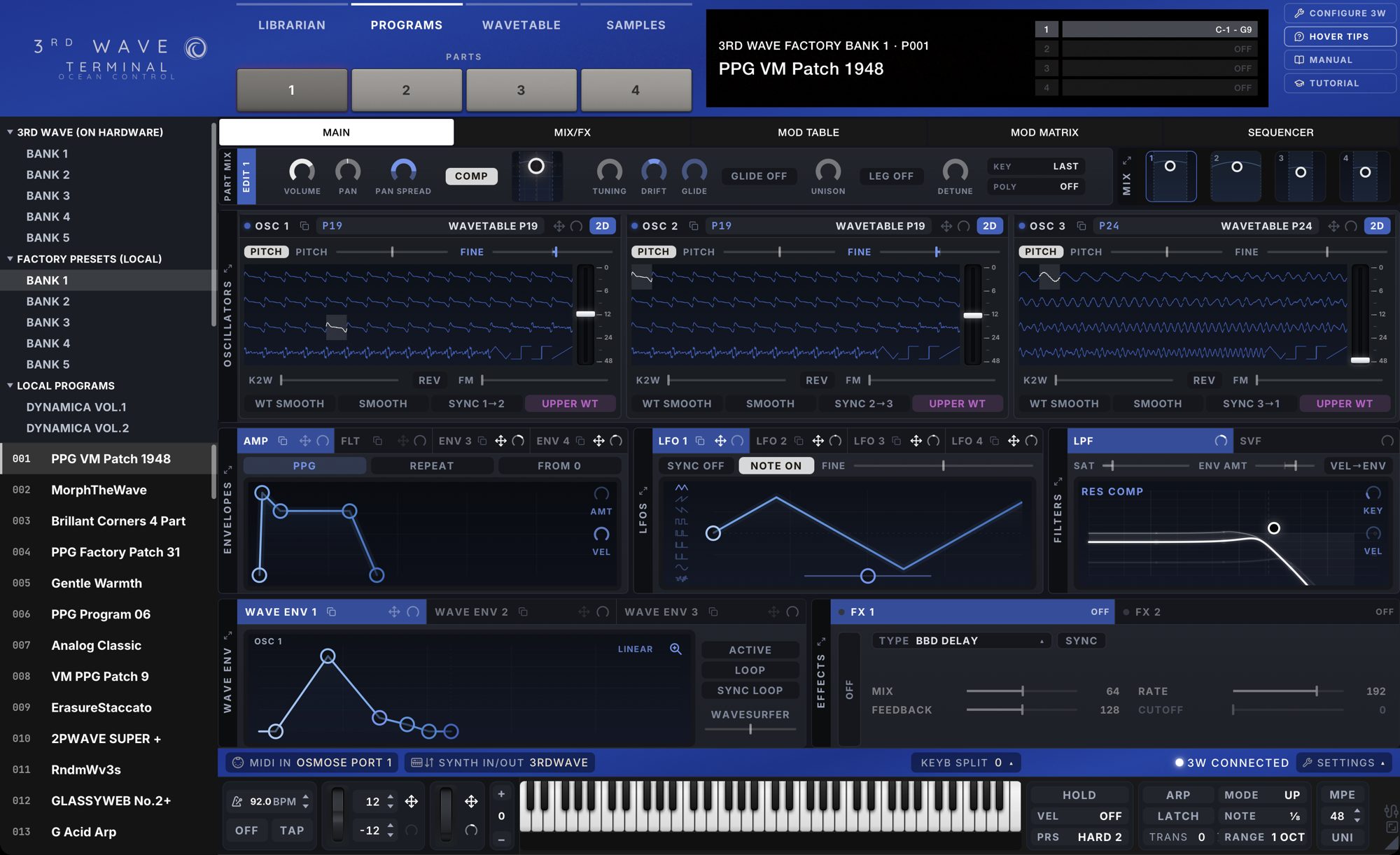The image size is (1400, 855).
Task: Open the FX 1 TYPE BBD DELAY dropdown
Action: coord(961,641)
